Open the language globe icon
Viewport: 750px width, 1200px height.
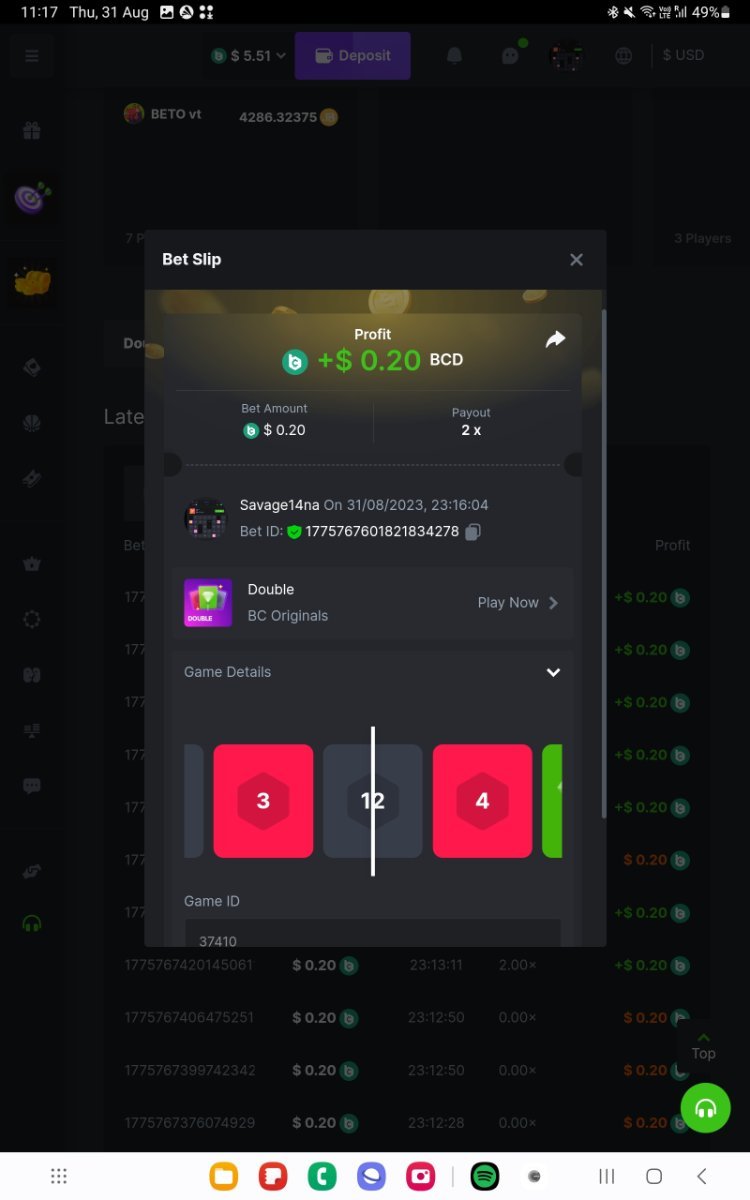pos(624,56)
